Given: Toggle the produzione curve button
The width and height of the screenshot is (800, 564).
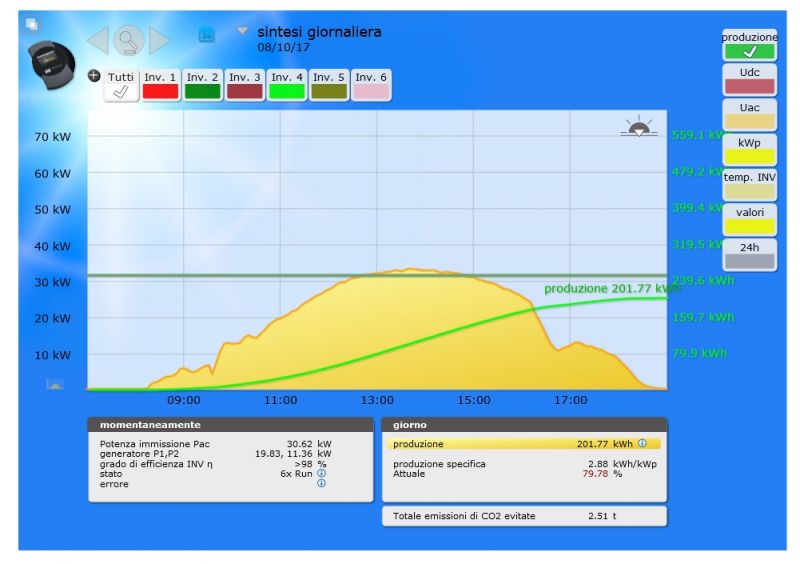Looking at the screenshot, I should pyautogui.click(x=749, y=45).
